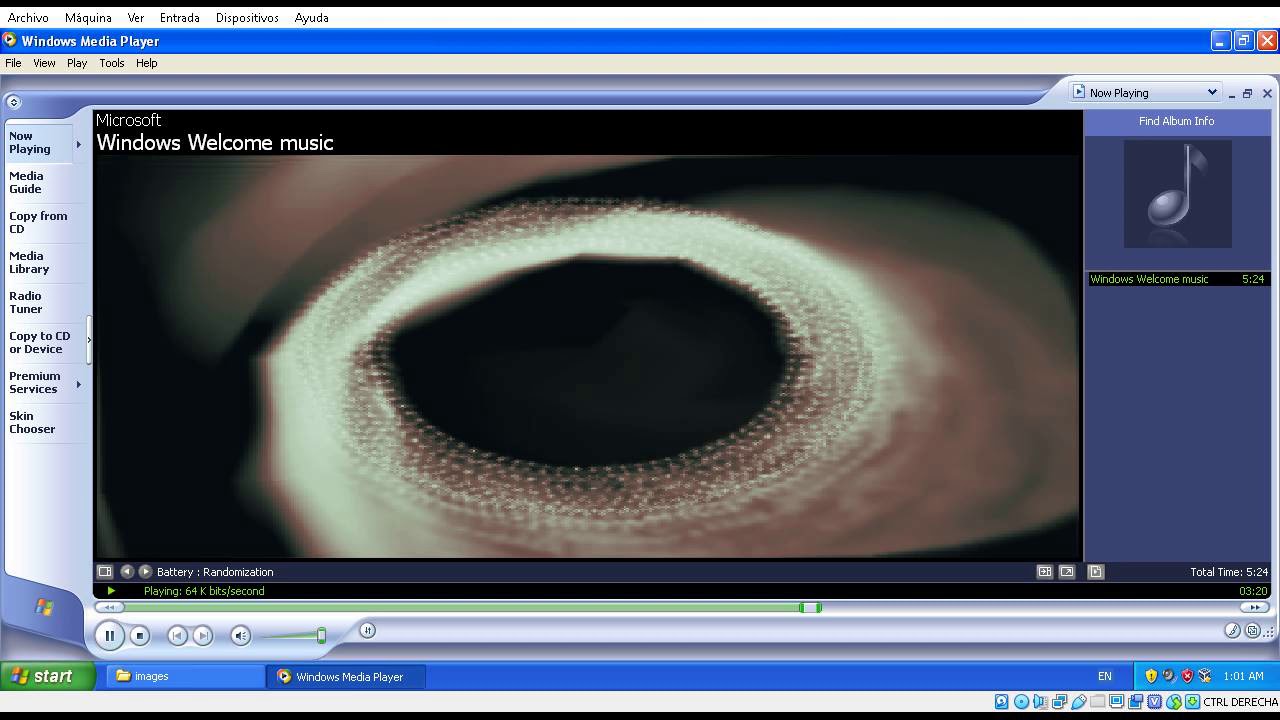Open the VirtualBox Máquina menu
Screen dimensions: 1280x720
(88, 18)
